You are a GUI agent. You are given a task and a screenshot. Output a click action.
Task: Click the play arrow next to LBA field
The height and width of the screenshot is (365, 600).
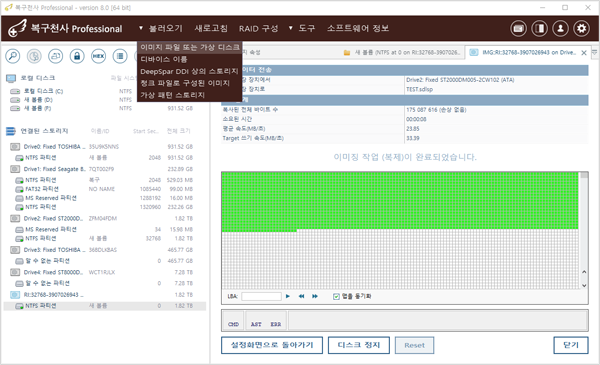tap(288, 296)
